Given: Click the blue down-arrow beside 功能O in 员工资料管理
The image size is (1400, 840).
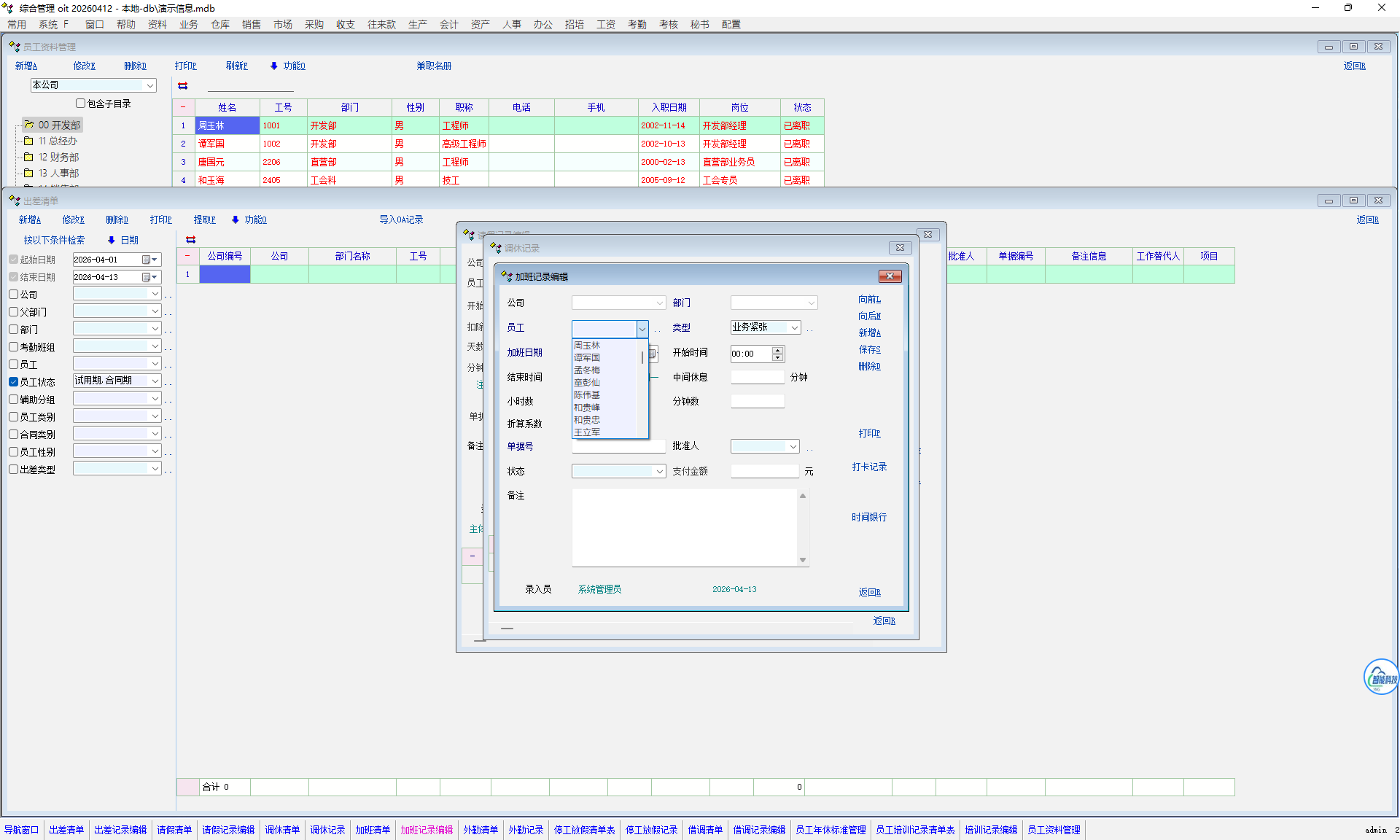Looking at the screenshot, I should 274,66.
